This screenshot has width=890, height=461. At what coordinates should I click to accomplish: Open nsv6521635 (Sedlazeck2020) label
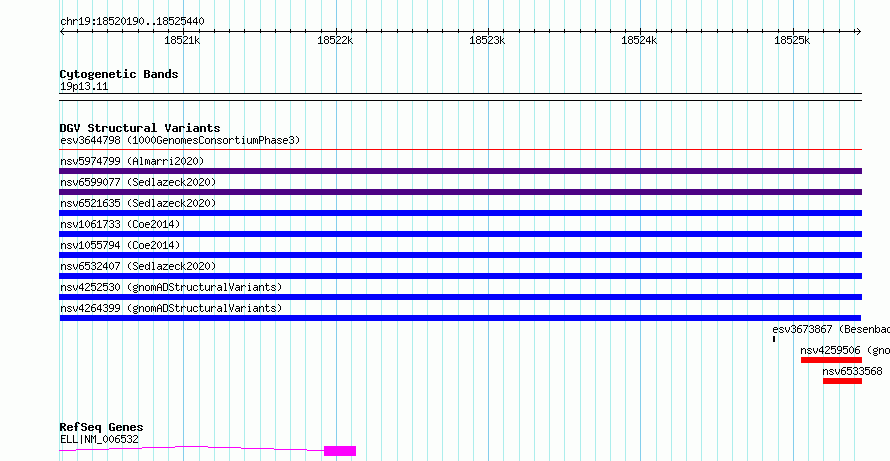tap(138, 203)
